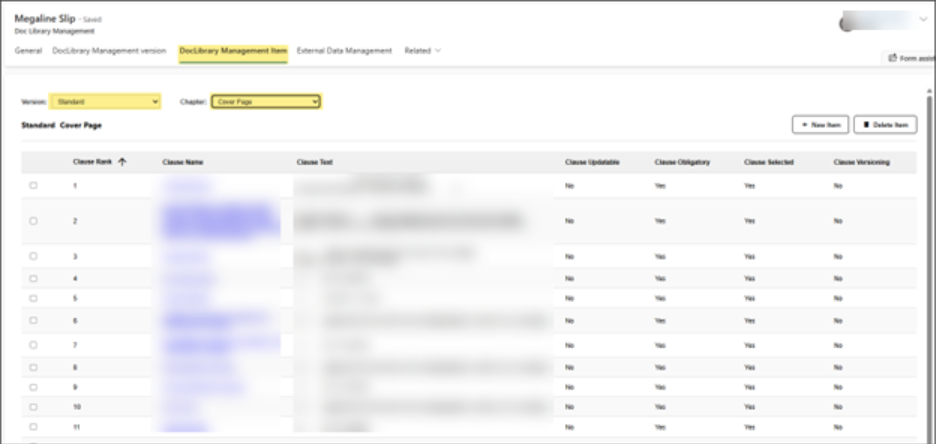Click the Delete Item button

tap(885, 124)
